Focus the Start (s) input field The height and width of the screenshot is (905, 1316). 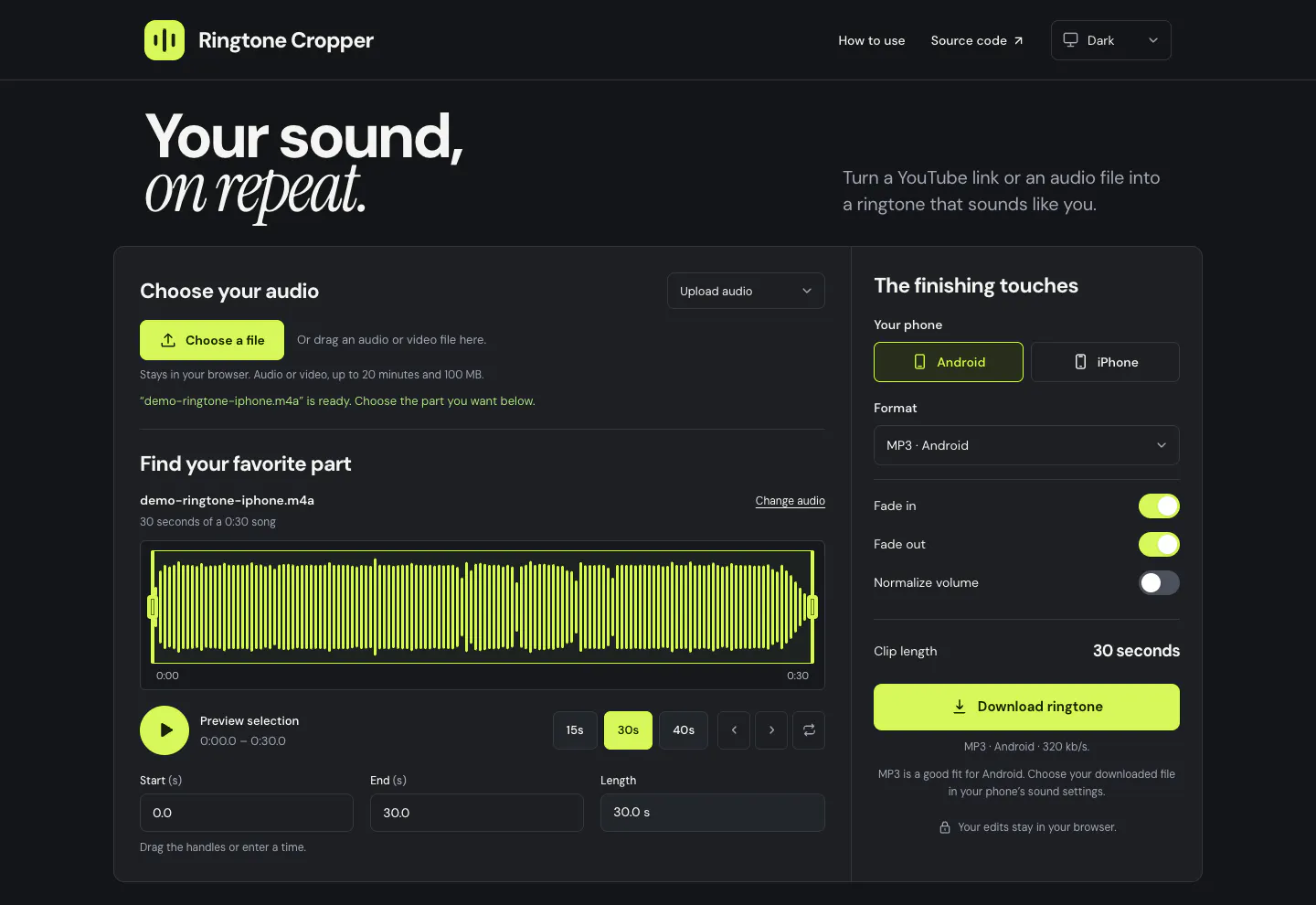pyautogui.click(x=247, y=813)
